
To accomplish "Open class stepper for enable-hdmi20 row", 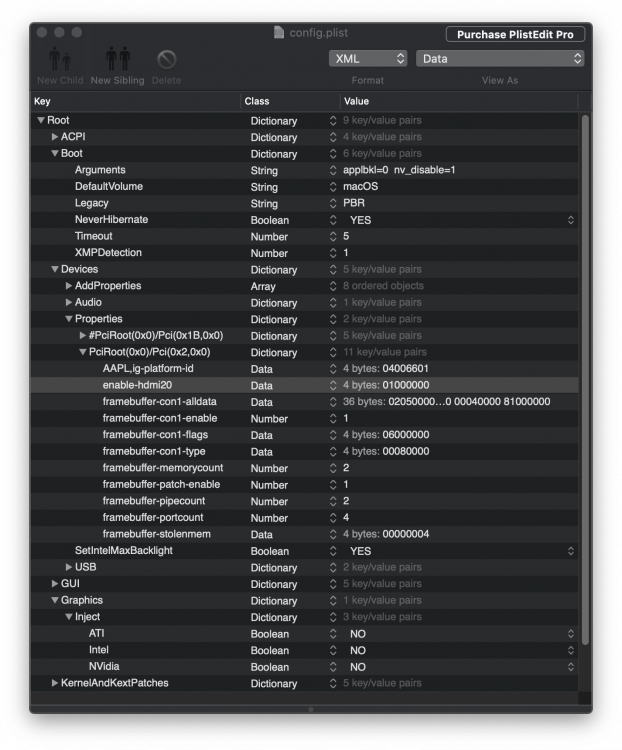I will [333, 385].
